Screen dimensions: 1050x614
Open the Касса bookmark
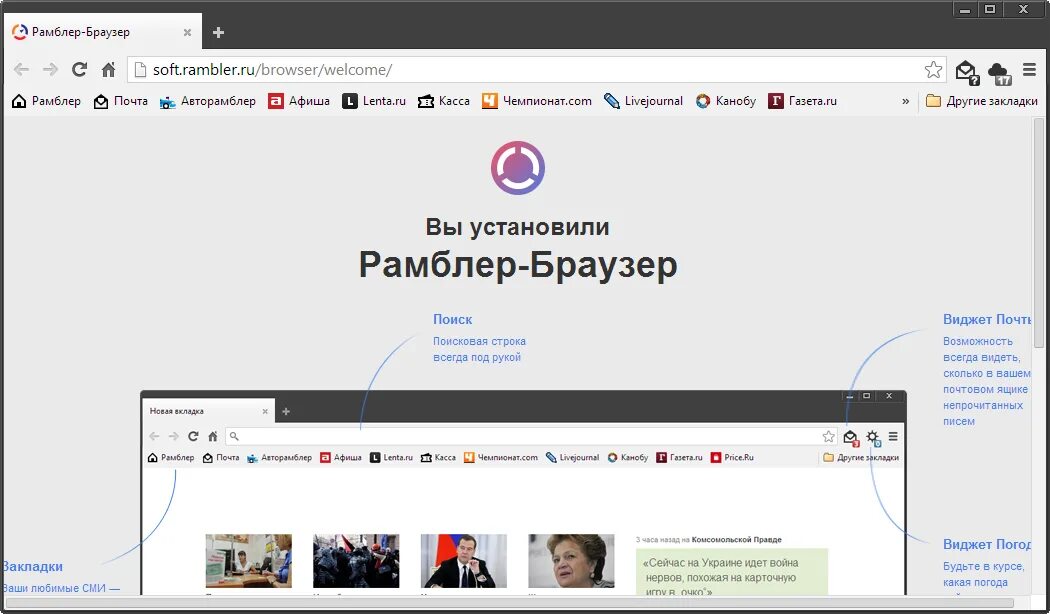tap(444, 101)
